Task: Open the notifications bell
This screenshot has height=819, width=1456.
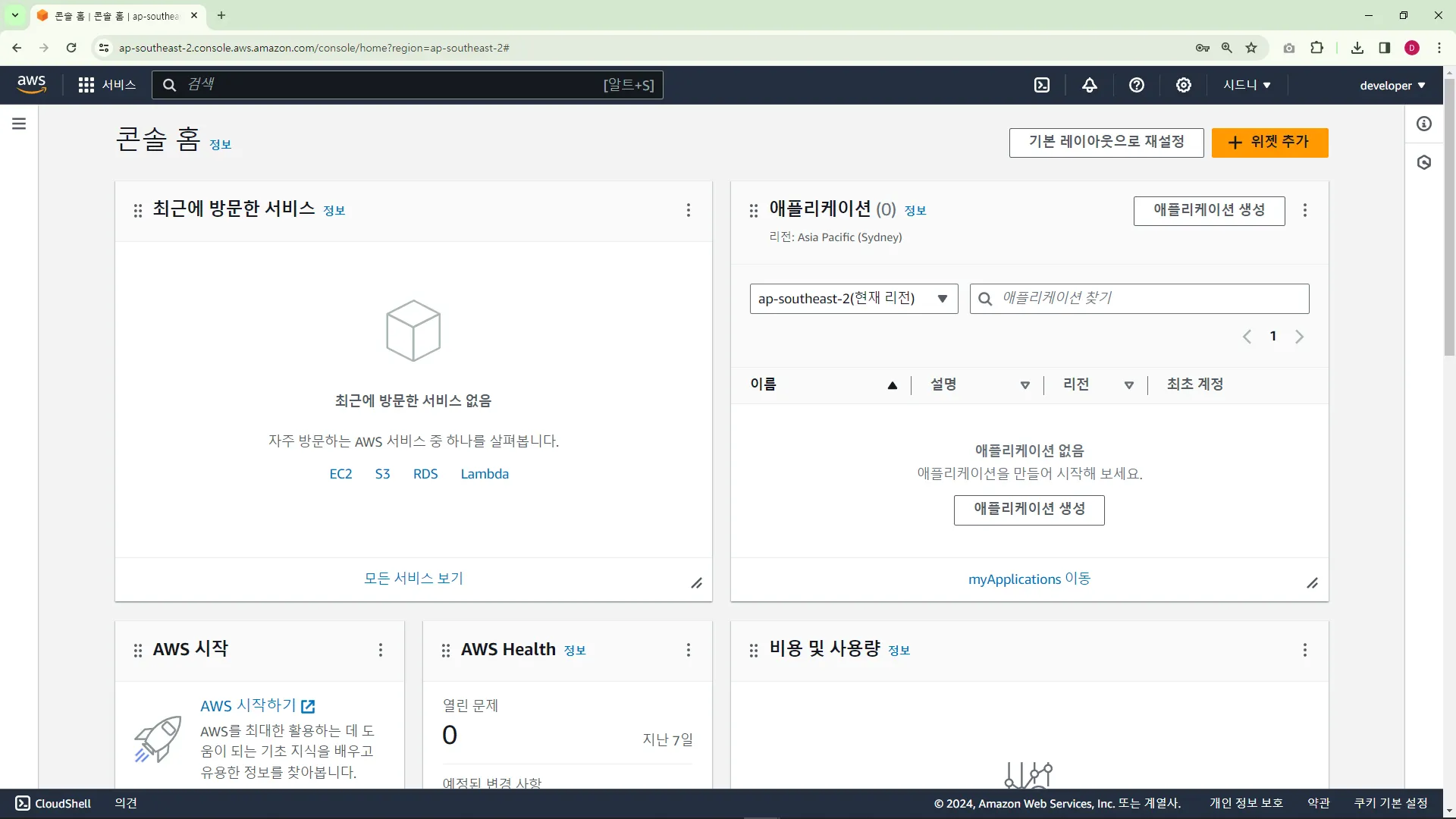Action: (1089, 85)
